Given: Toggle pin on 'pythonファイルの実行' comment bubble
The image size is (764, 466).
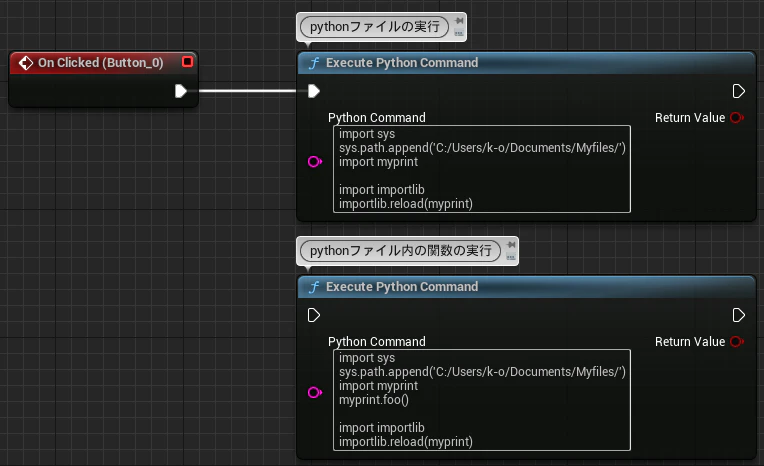Looking at the screenshot, I should coord(458,21).
